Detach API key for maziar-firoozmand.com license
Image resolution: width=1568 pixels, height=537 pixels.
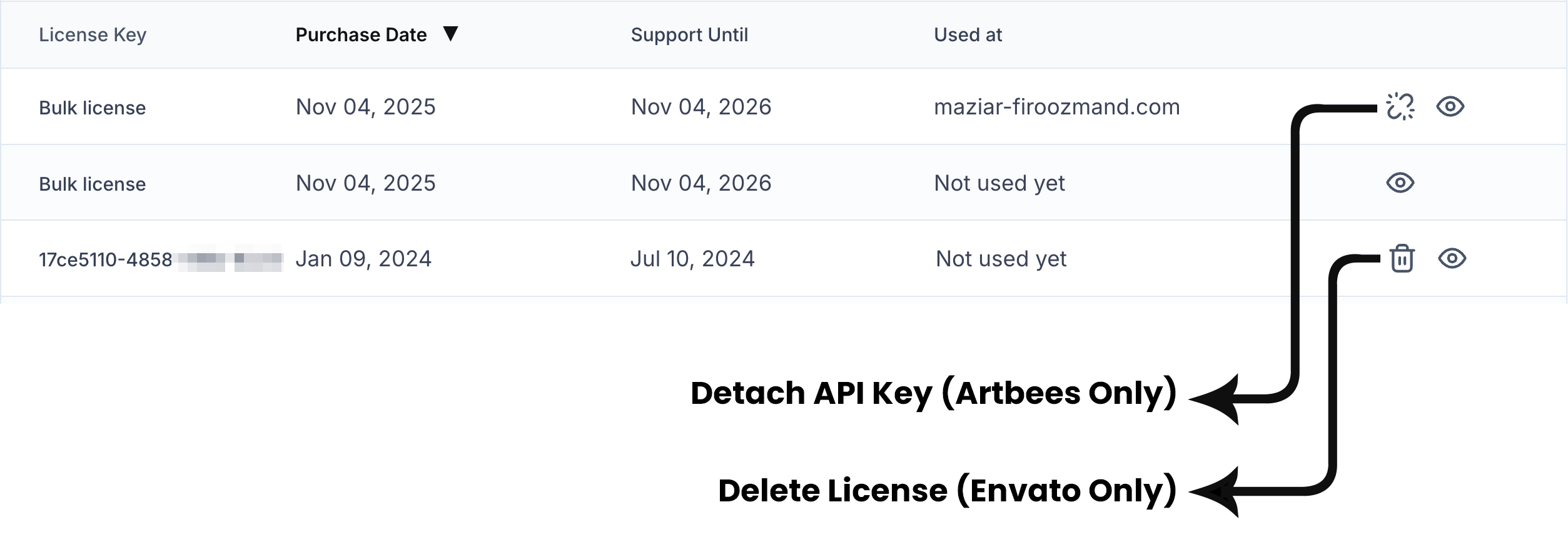[x=1400, y=106]
